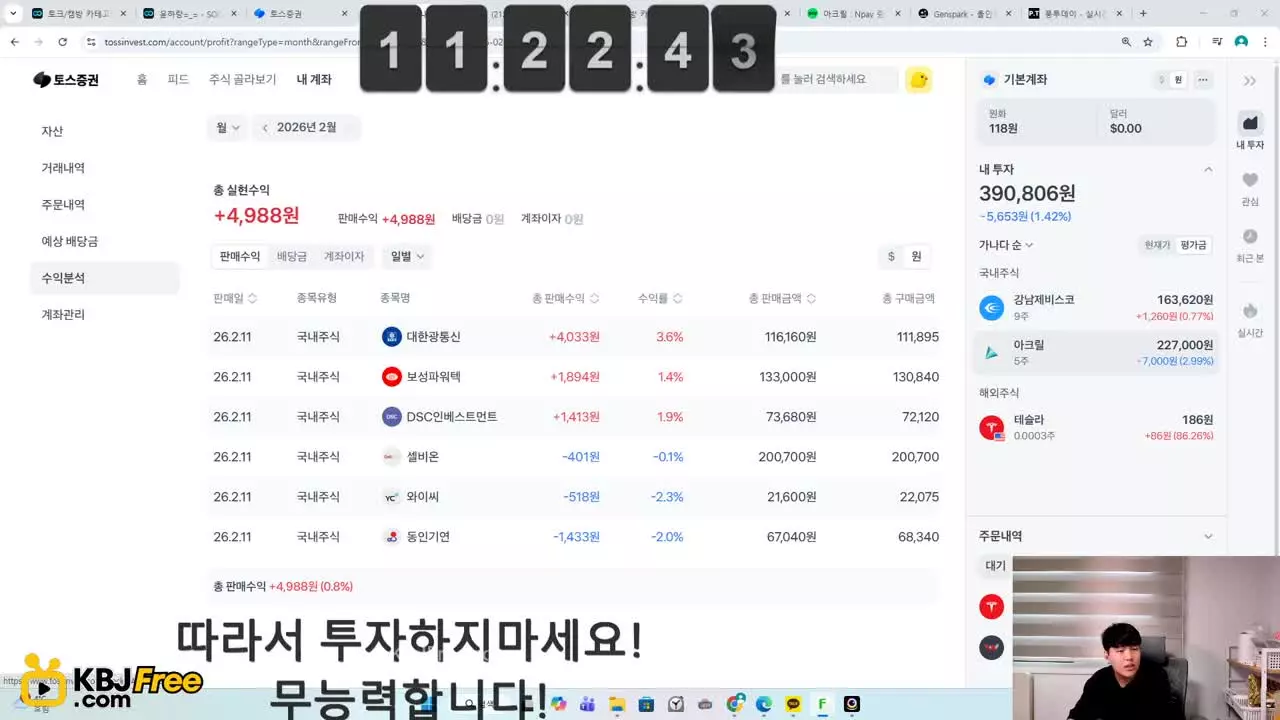
Task: Click the 셀비온 stock name
Action: (422, 457)
